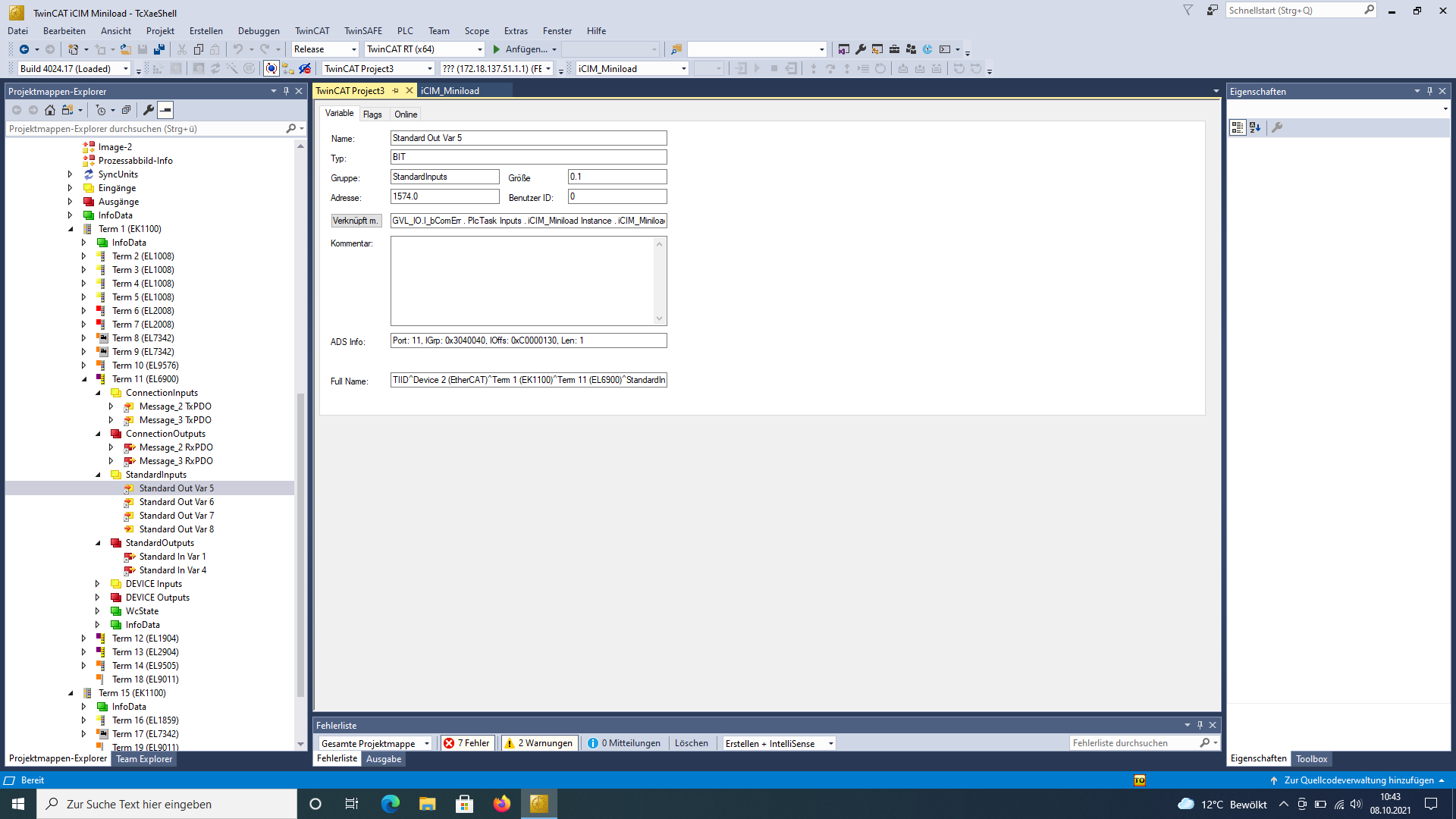Switch to the Flags tab
Viewport: 1456px width, 819px height.
coord(372,115)
